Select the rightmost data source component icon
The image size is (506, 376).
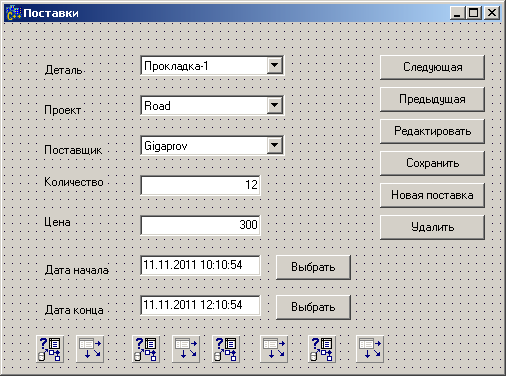[370, 349]
